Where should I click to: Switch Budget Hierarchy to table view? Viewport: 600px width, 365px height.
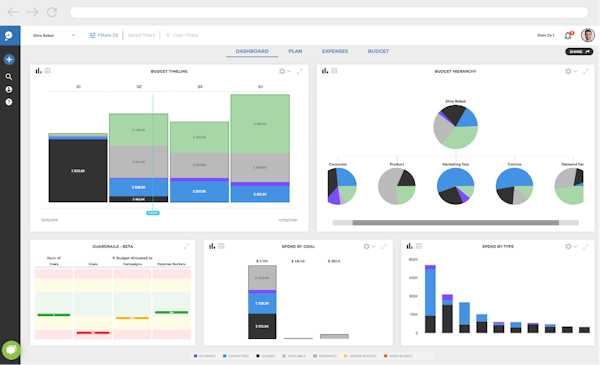pos(334,71)
